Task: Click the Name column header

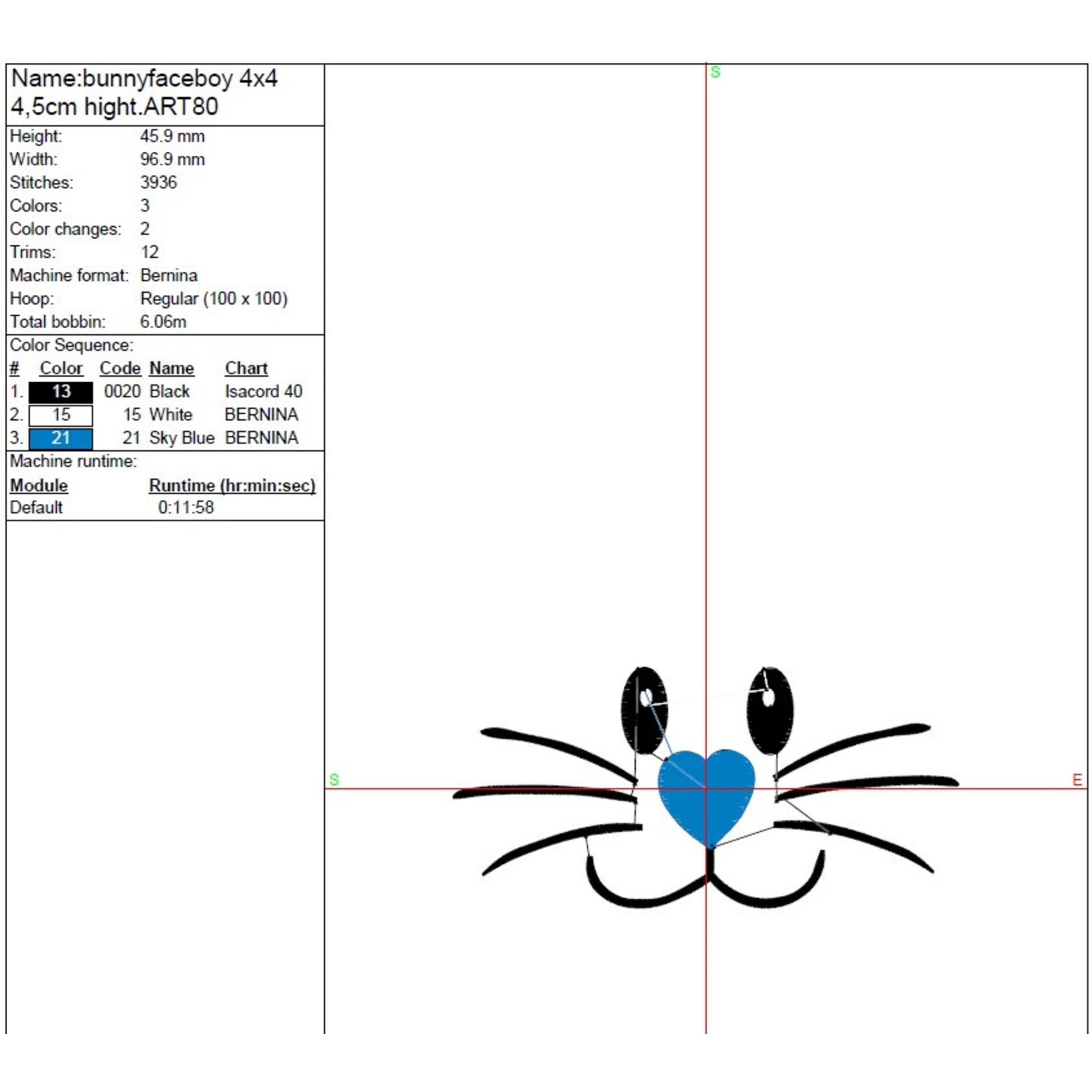Action: (171, 369)
